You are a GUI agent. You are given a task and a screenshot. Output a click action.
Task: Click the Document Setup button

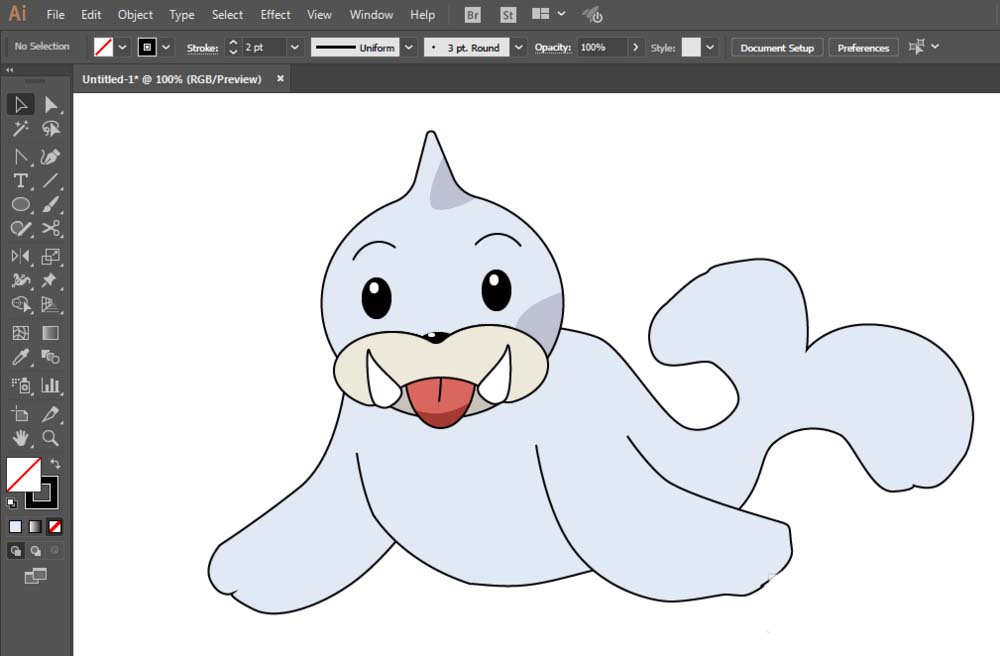click(777, 47)
